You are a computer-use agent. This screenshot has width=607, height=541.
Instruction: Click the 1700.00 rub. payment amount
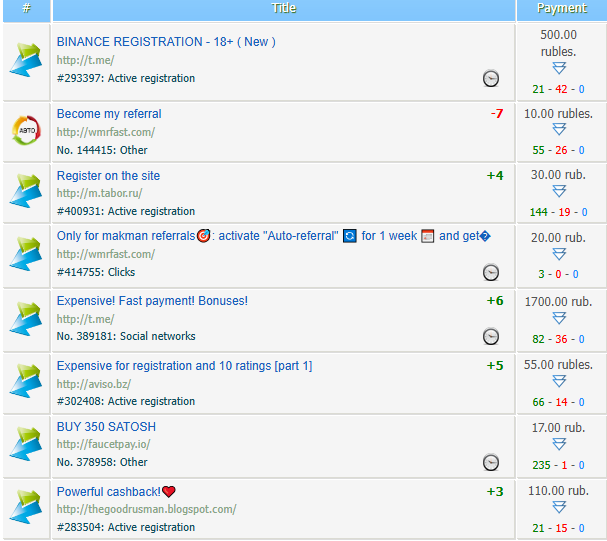tap(558, 302)
